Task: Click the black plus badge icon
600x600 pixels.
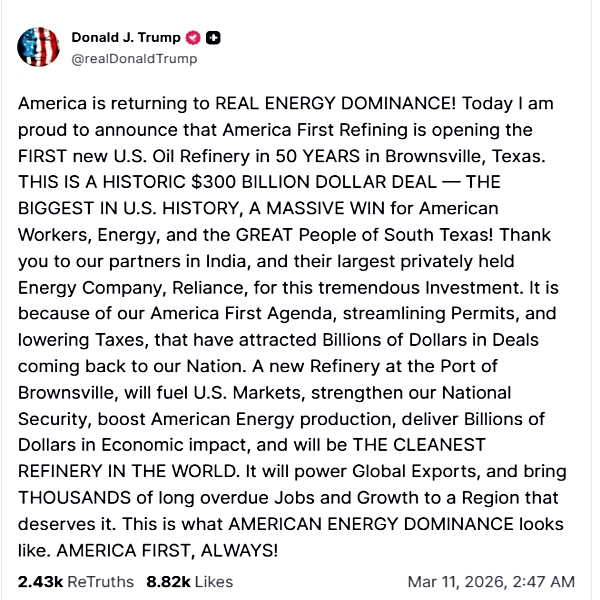Action: coord(213,38)
